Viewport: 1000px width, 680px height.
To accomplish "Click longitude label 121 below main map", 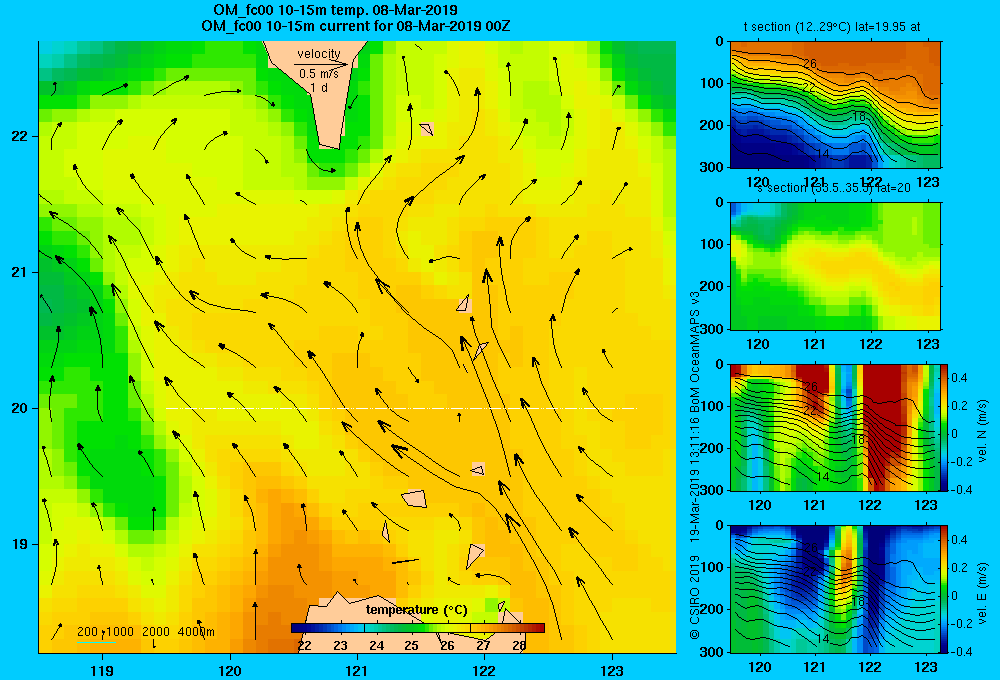I will (x=357, y=670).
